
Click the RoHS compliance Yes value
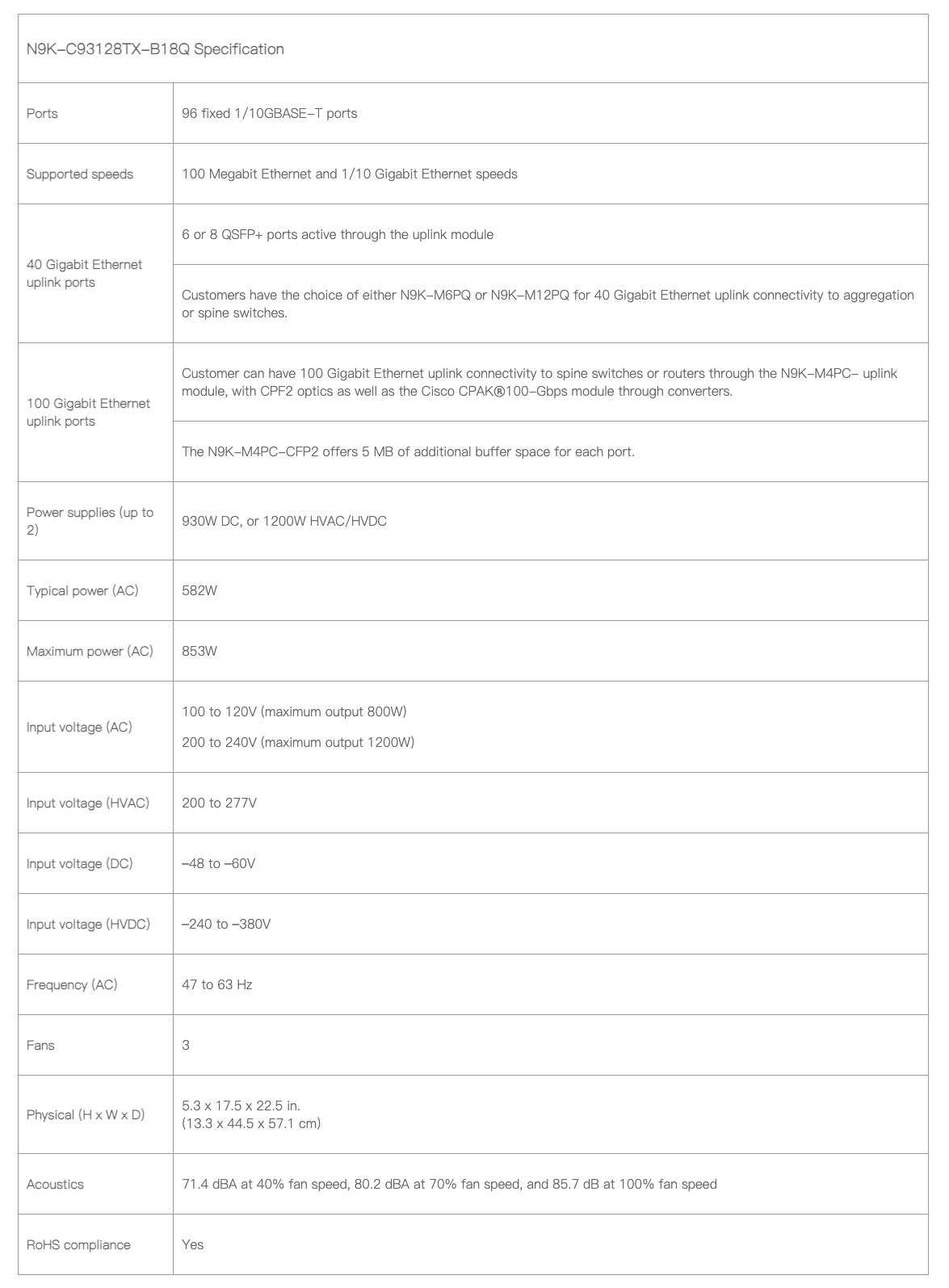[x=192, y=1244]
